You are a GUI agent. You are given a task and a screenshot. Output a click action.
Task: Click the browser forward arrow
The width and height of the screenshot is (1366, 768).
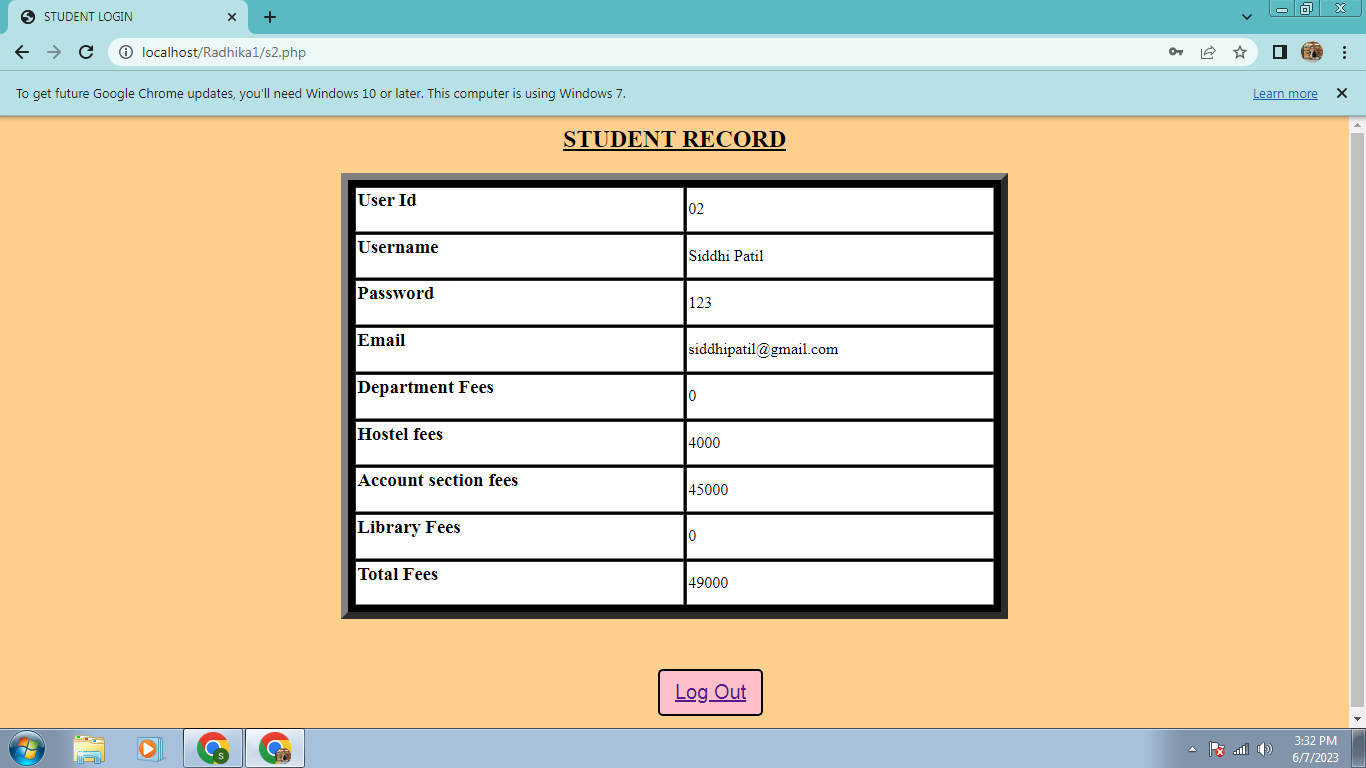[x=53, y=52]
